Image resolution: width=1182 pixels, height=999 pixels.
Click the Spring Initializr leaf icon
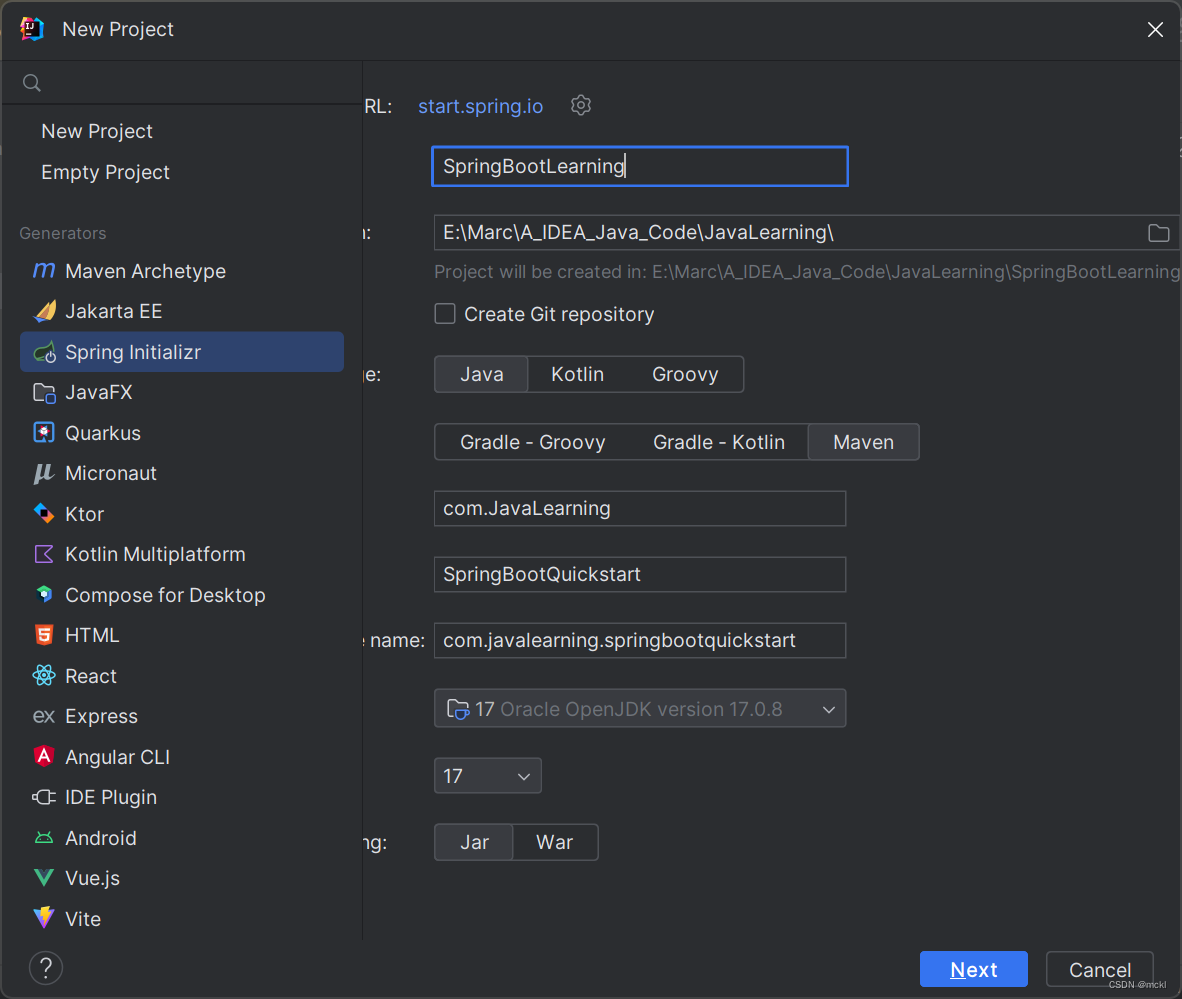pyautogui.click(x=44, y=352)
